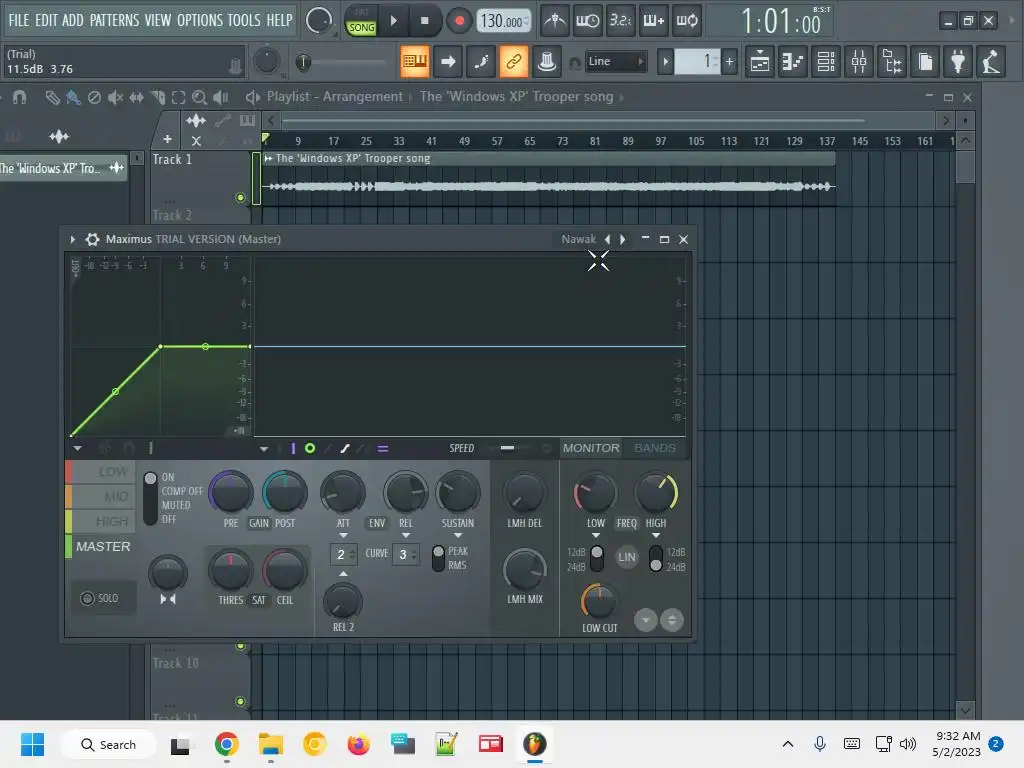Toggle the link/multilink controllers icon
Screen dimensions: 1024x768
513,62
